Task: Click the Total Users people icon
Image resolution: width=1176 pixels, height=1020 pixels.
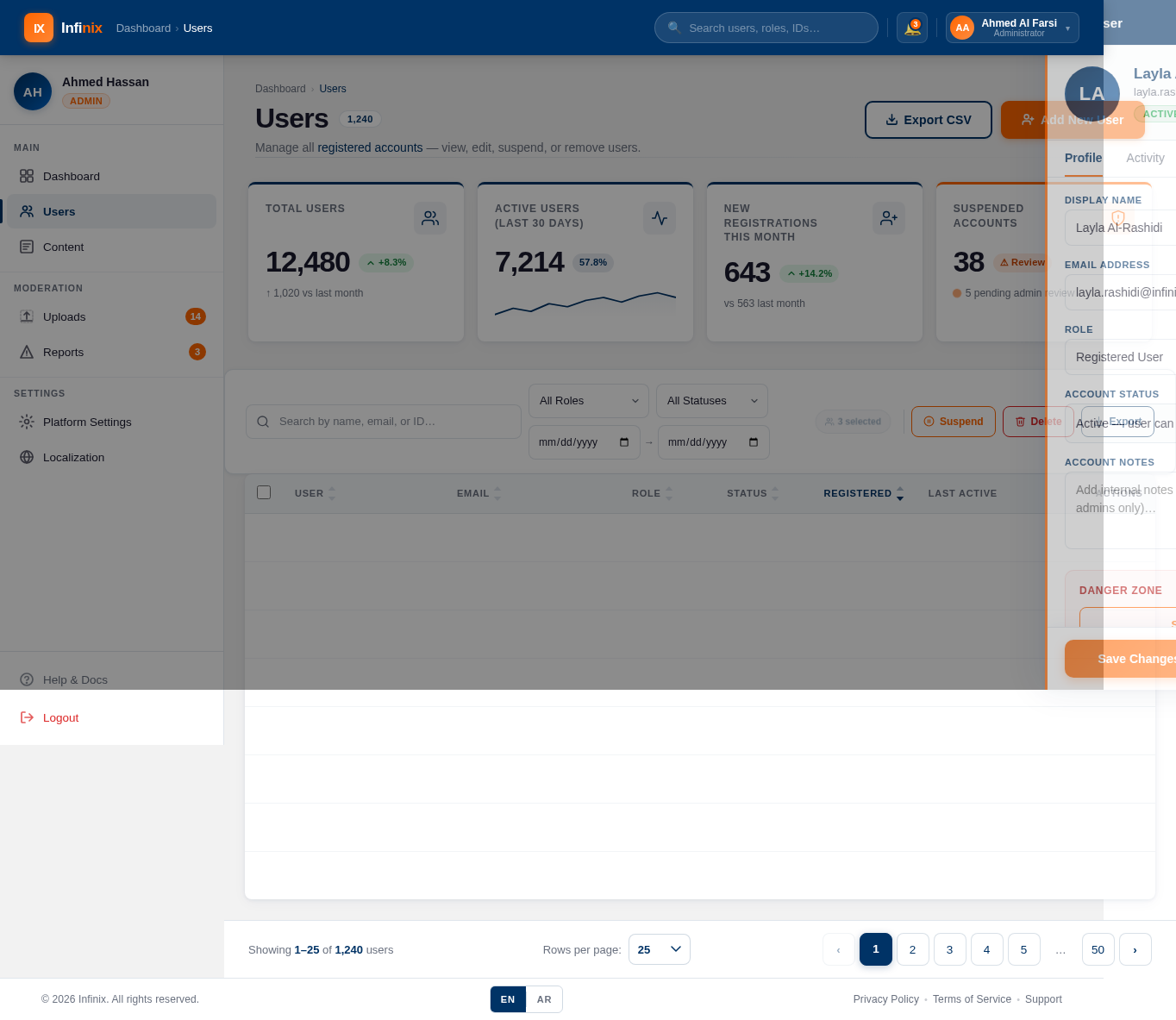Action: 430,218
